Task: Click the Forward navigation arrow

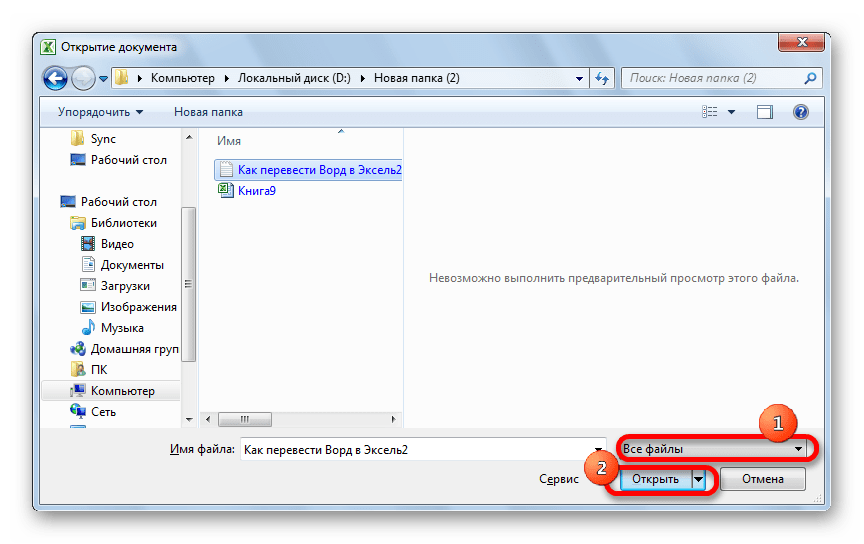Action: pyautogui.click(x=83, y=78)
